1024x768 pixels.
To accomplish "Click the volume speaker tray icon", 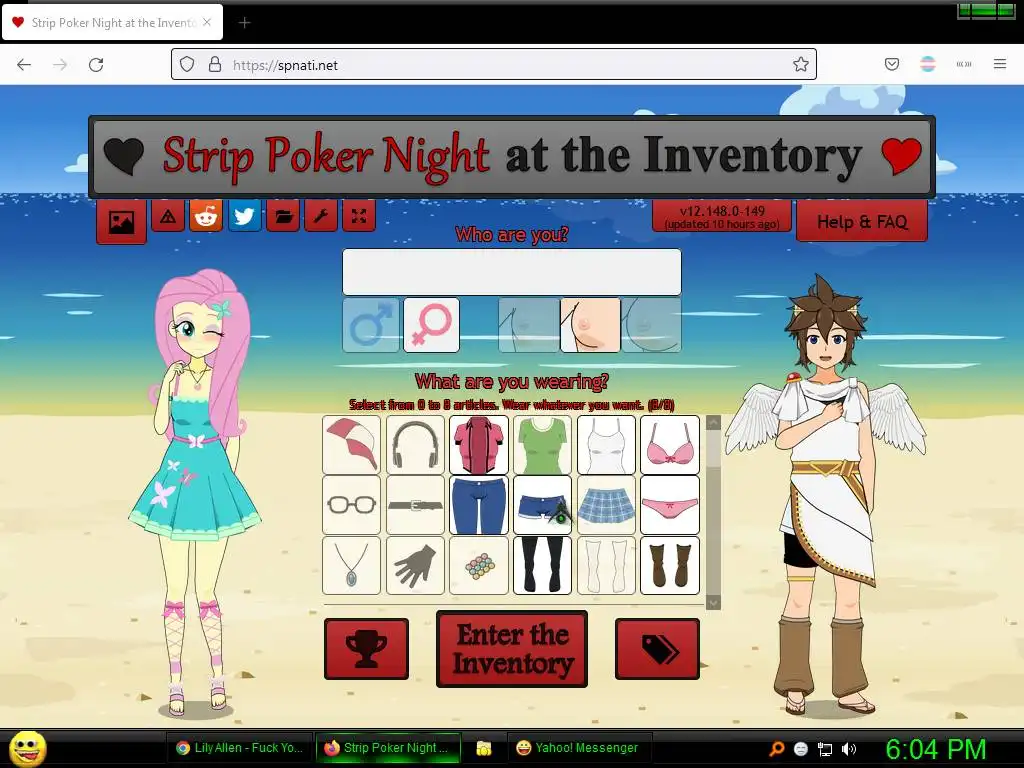I will tap(848, 749).
